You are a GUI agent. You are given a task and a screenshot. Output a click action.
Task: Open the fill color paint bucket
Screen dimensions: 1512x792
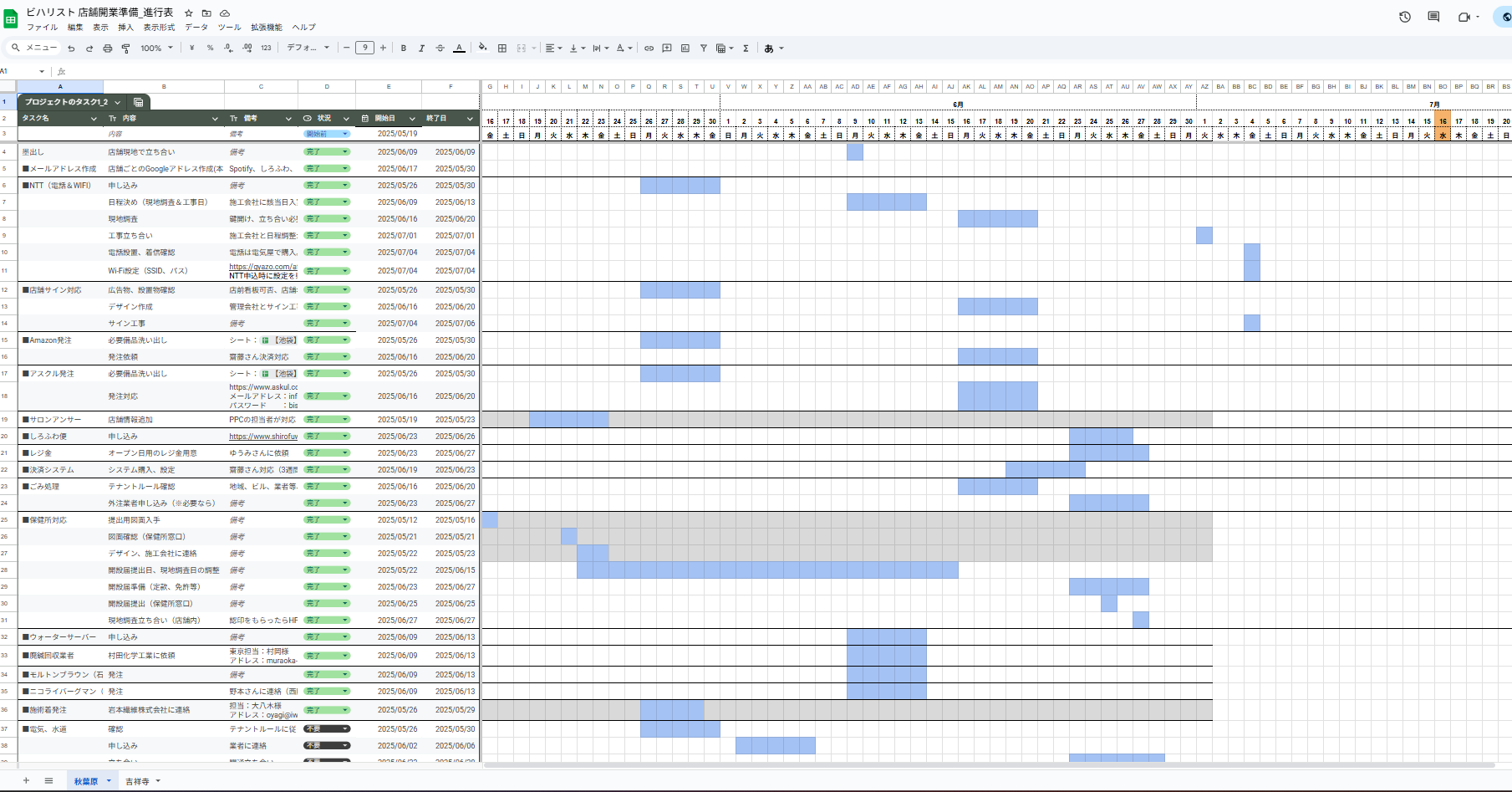click(482, 48)
